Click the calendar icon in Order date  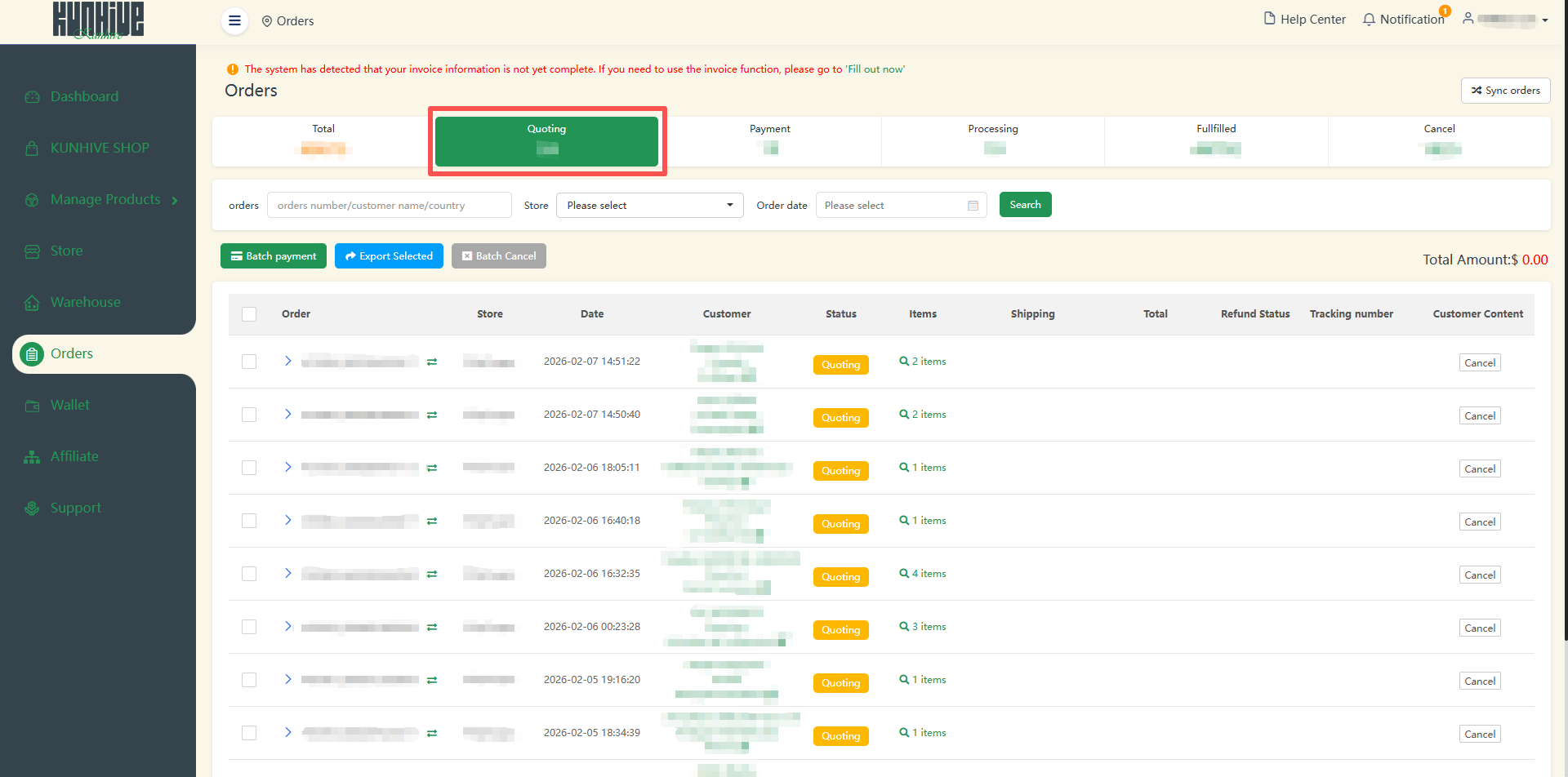(973, 206)
